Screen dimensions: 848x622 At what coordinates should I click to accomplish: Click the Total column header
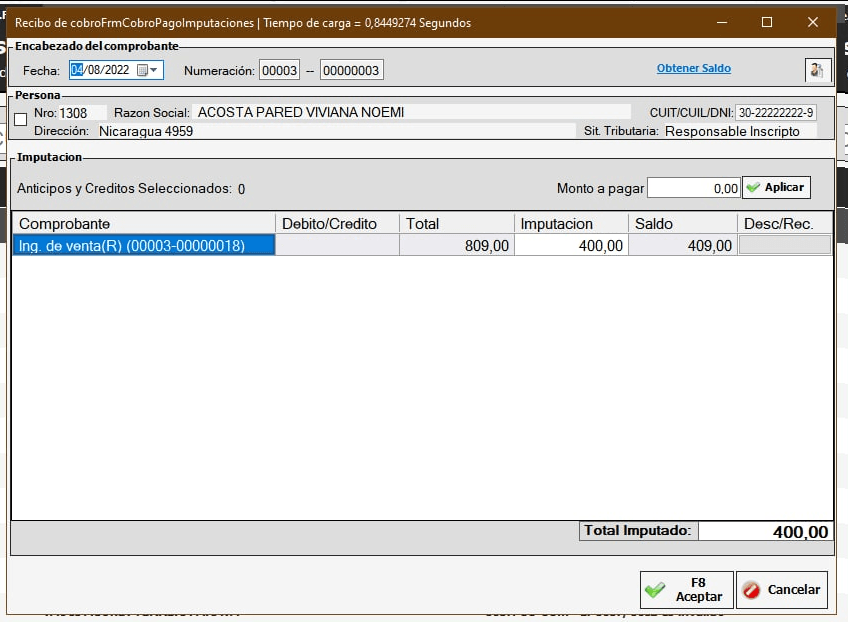[x=457, y=224]
